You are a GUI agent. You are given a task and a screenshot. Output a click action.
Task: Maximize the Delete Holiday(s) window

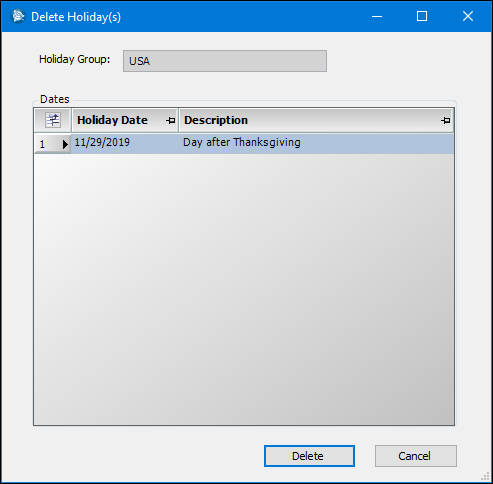pyautogui.click(x=422, y=16)
